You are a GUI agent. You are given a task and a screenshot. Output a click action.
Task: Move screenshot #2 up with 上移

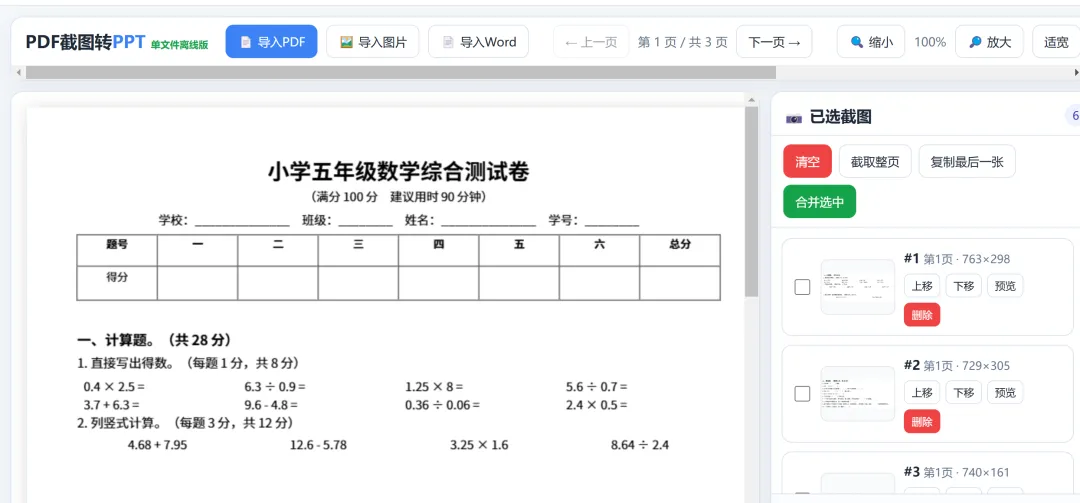[922, 393]
